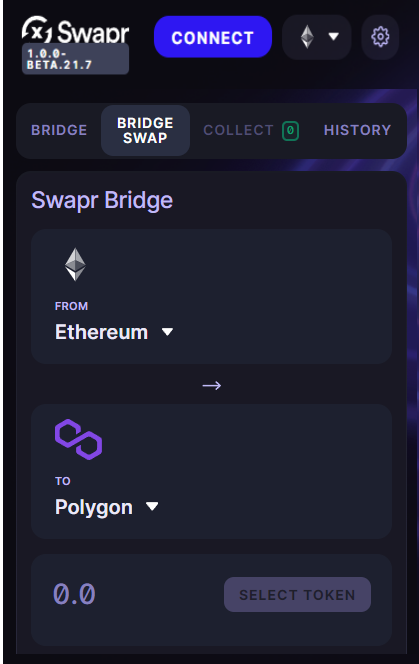This screenshot has height=664, width=419.
Task: Click the Select Token button
Action: (297, 595)
